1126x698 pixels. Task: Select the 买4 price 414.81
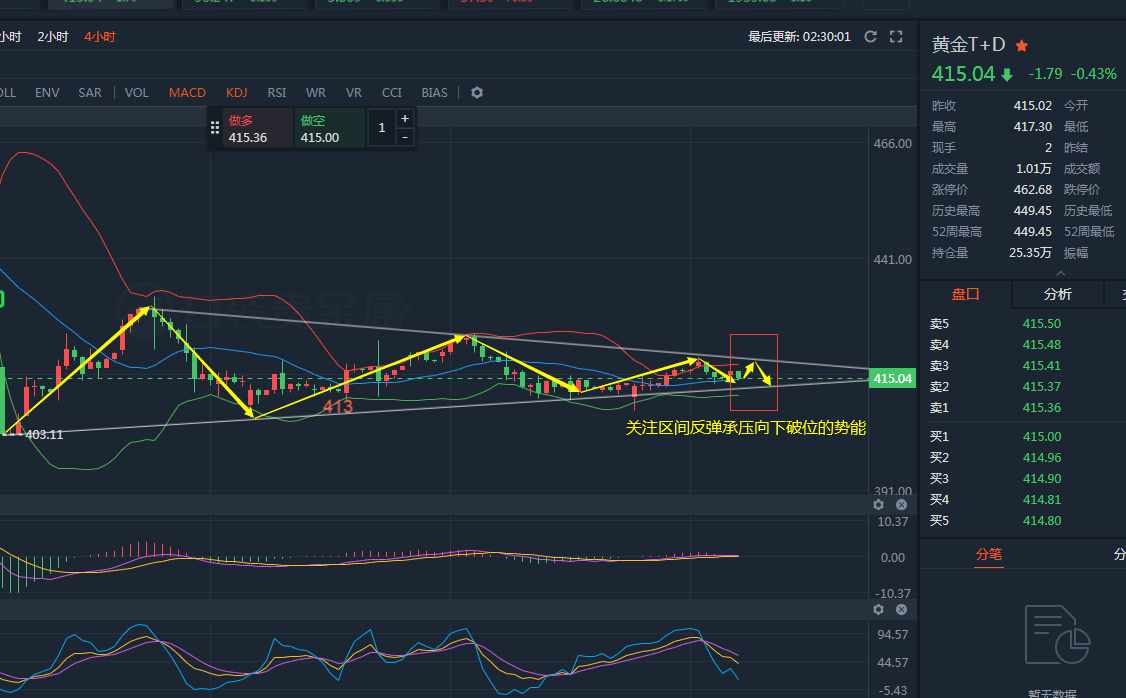(1041, 500)
